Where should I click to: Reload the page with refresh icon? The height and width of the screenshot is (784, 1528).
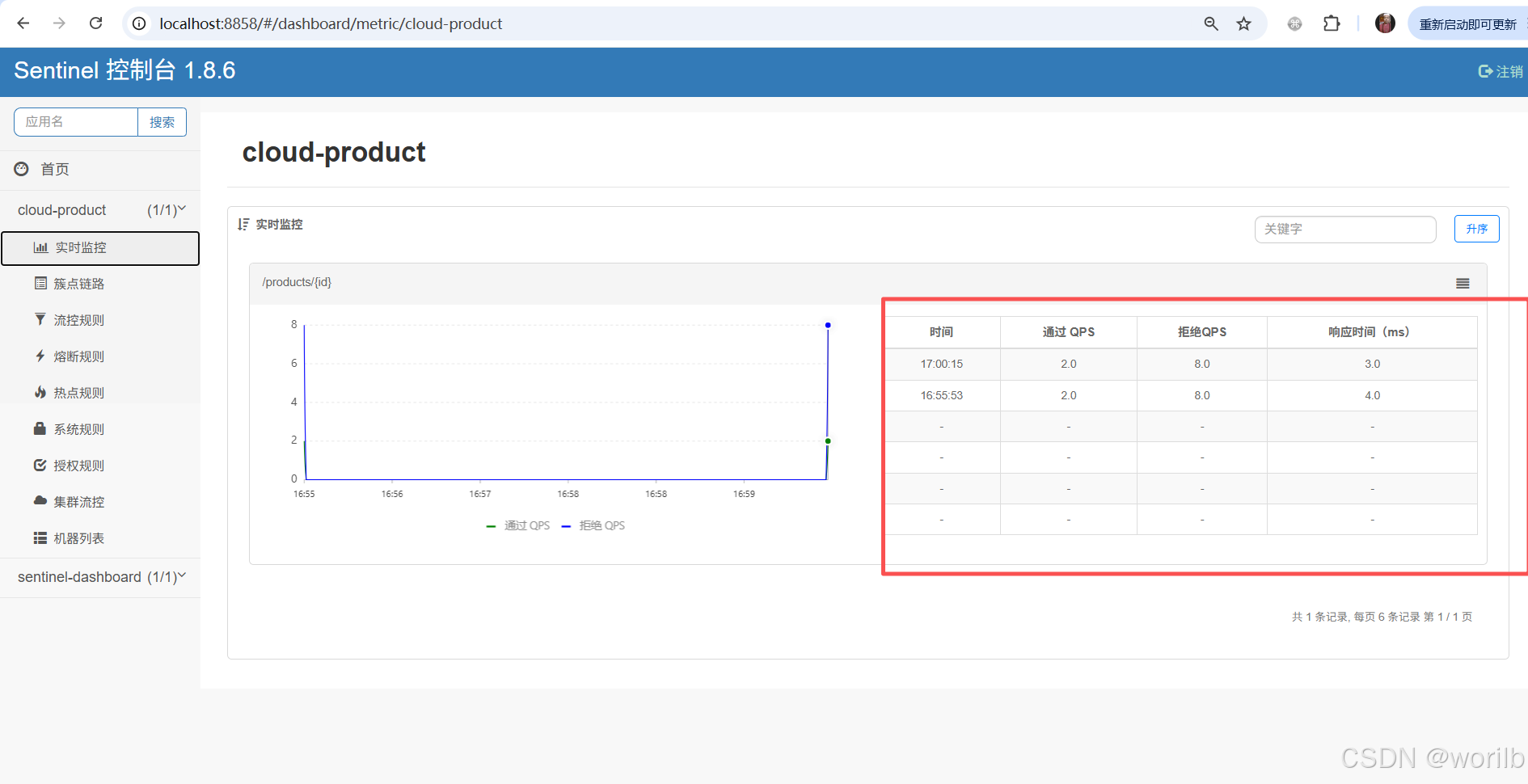(95, 23)
